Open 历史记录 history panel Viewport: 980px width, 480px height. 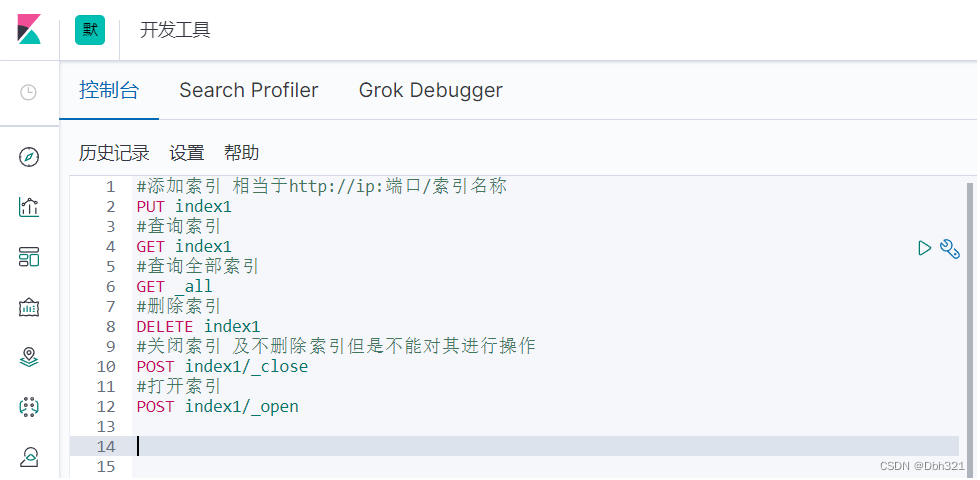click(x=114, y=153)
